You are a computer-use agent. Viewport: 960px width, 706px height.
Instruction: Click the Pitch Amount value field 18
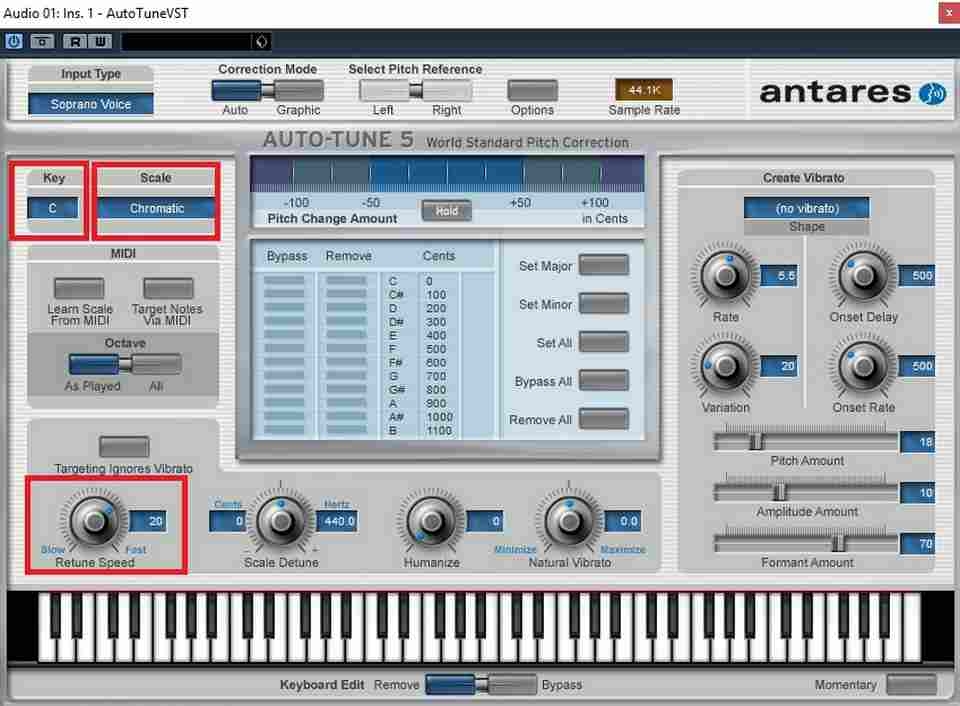point(918,441)
